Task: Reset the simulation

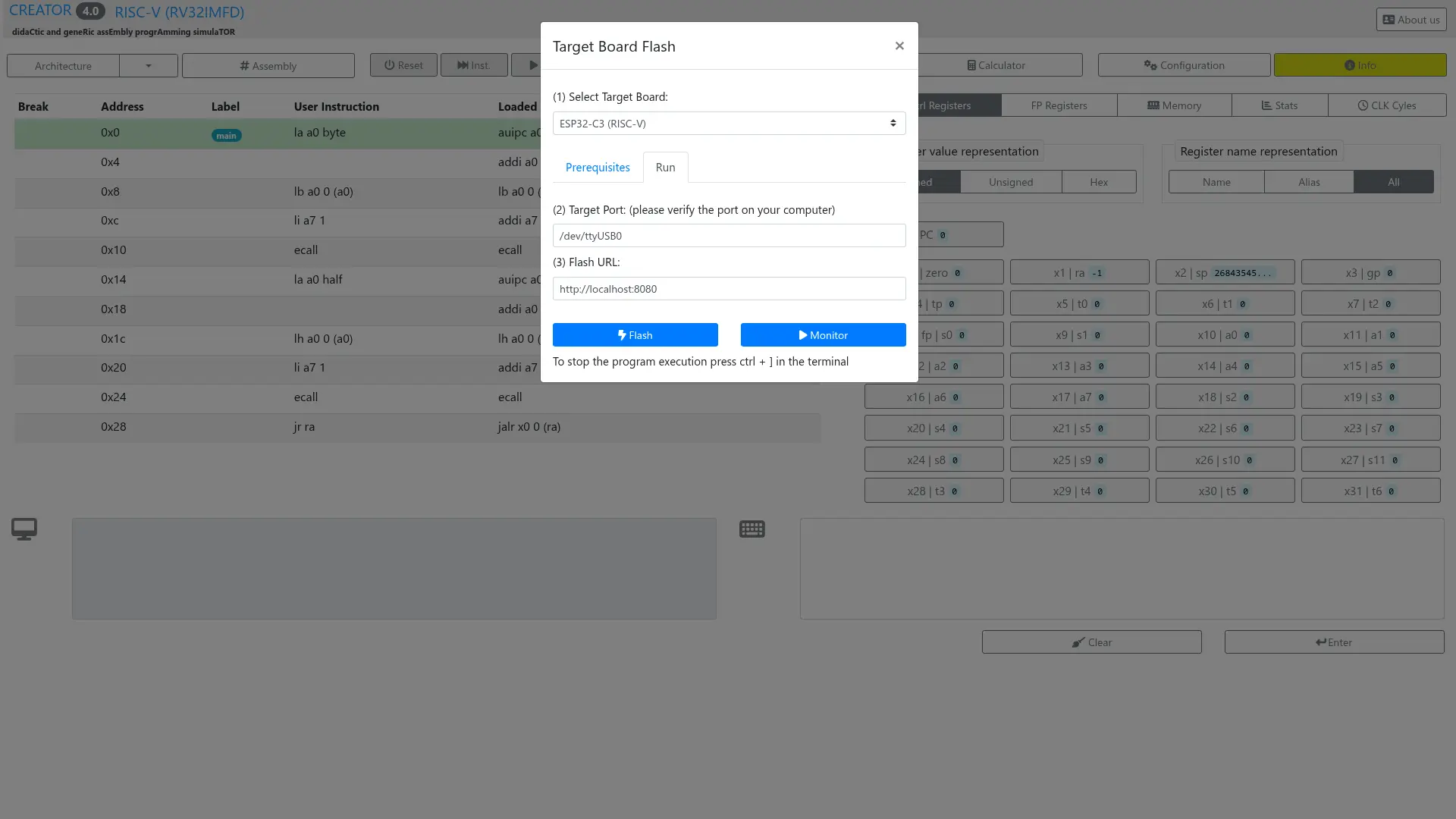Action: (x=403, y=65)
